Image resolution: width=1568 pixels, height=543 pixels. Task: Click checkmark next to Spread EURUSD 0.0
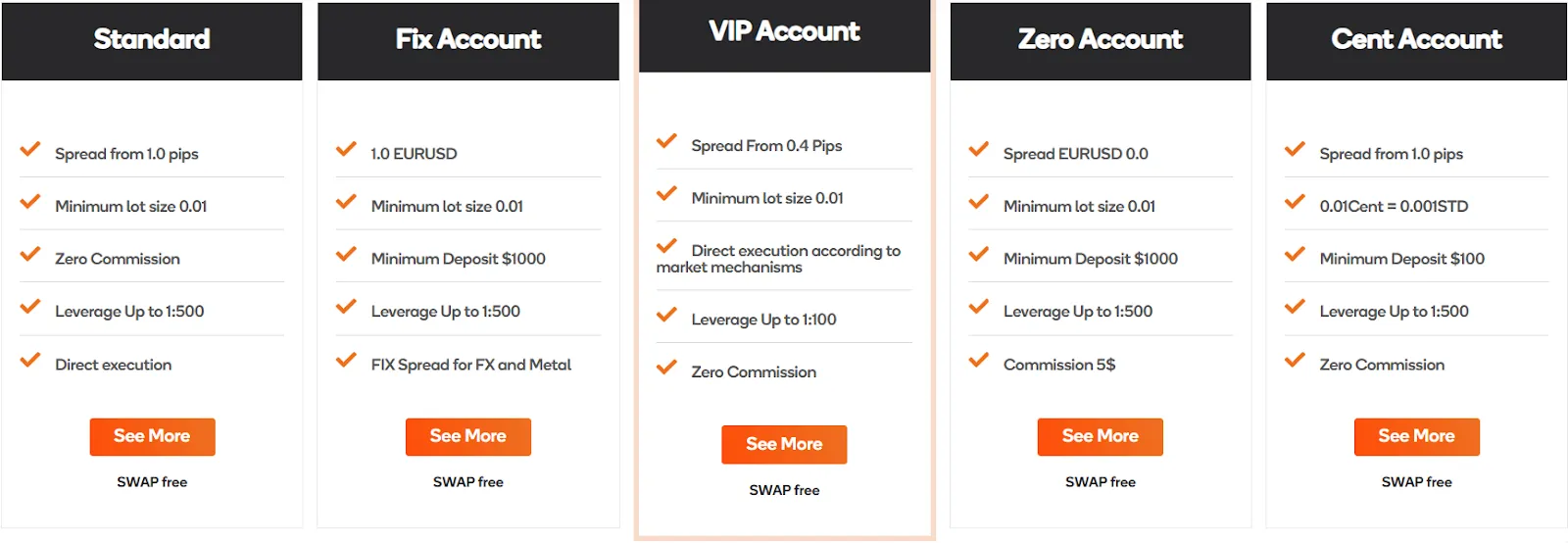[x=978, y=150]
